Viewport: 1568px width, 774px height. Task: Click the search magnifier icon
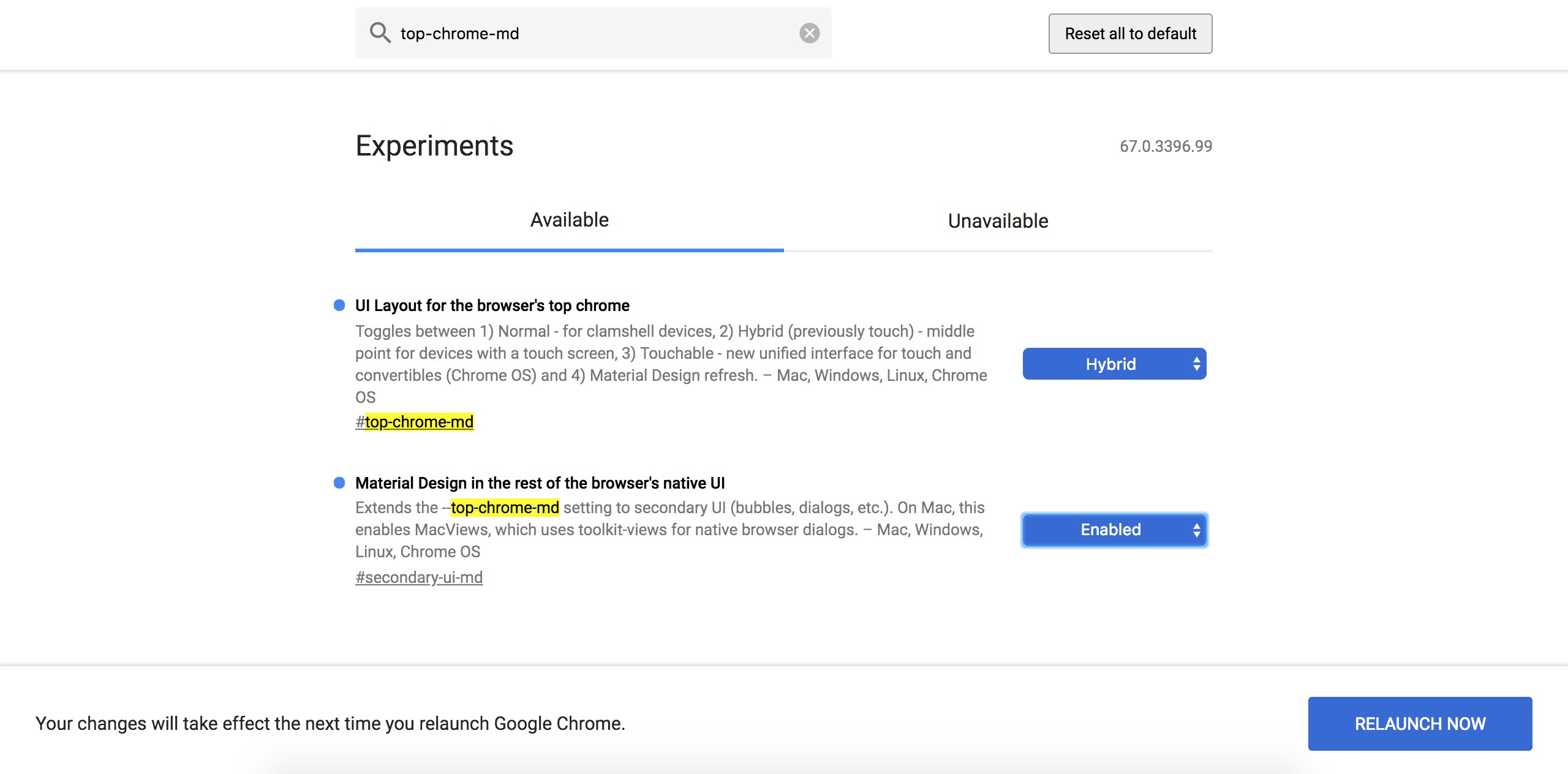pos(380,33)
